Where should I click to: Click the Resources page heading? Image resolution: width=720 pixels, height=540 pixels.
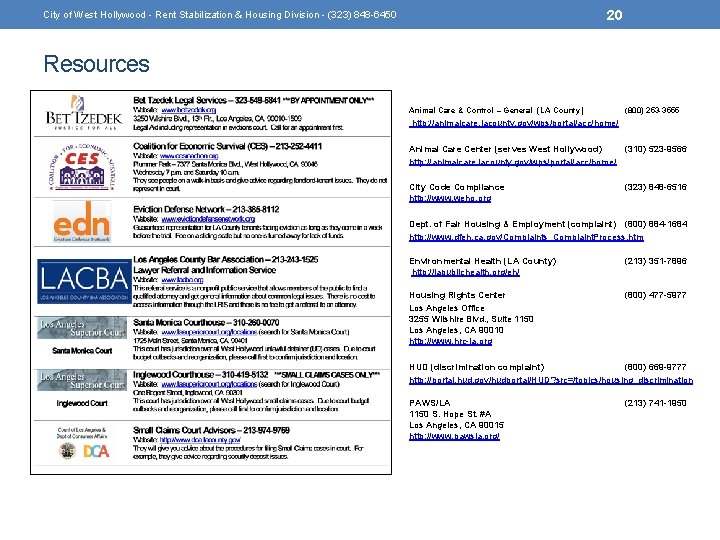96,64
